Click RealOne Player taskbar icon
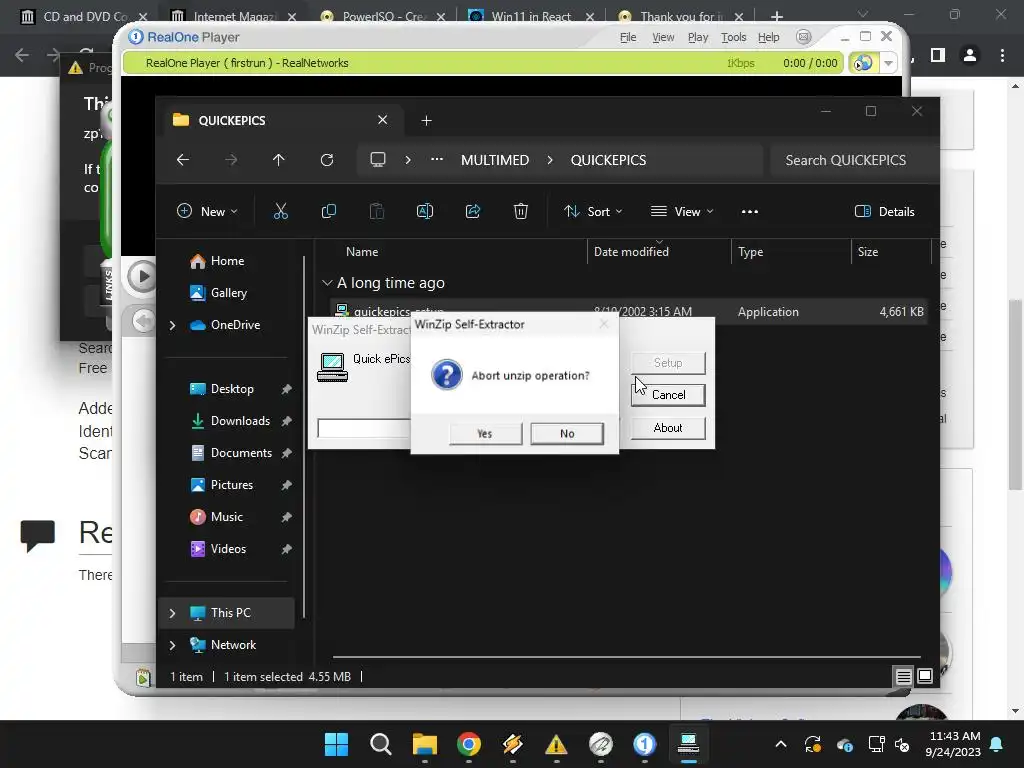 [645, 744]
